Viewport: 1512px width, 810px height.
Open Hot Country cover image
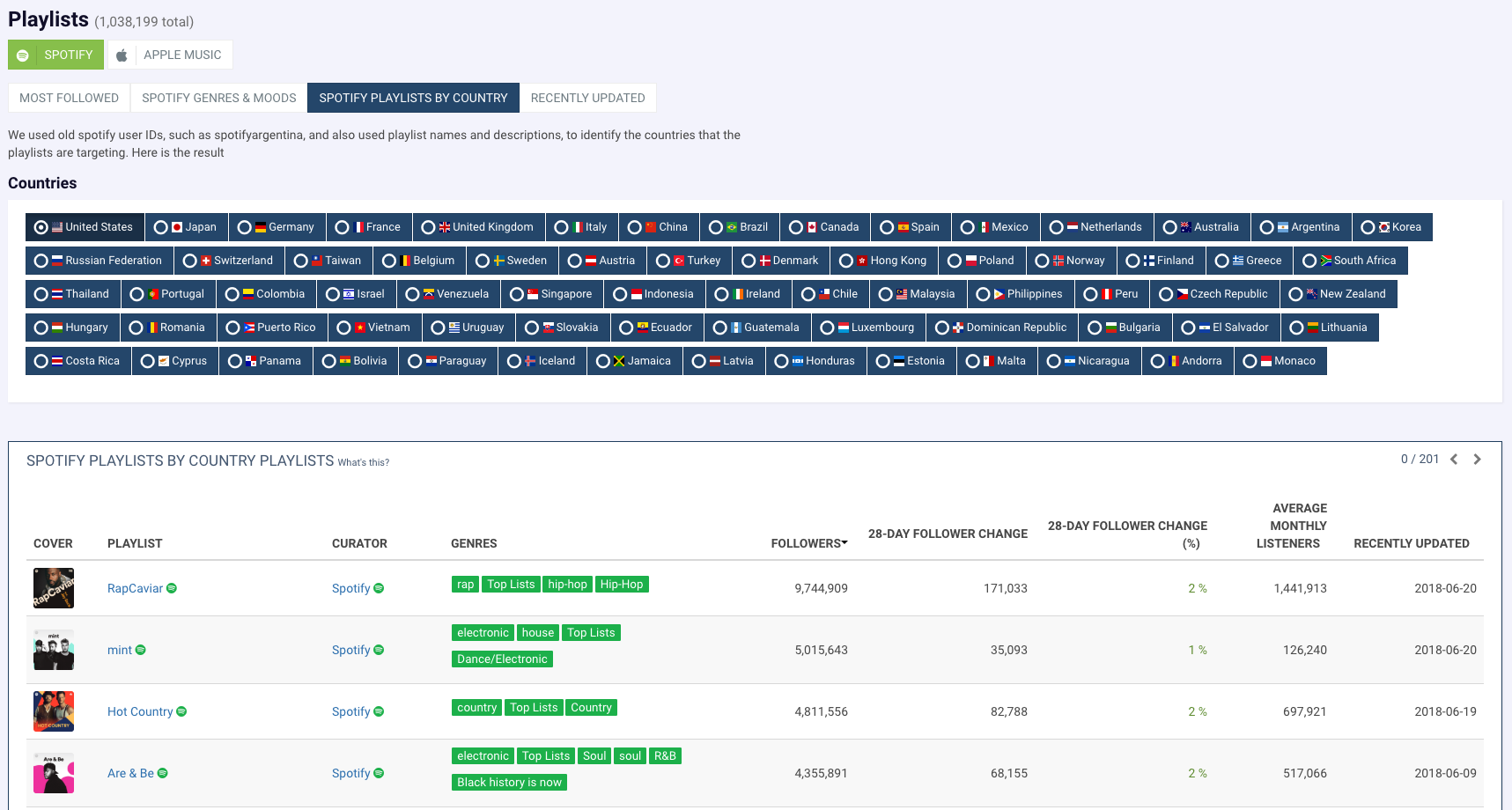54,711
